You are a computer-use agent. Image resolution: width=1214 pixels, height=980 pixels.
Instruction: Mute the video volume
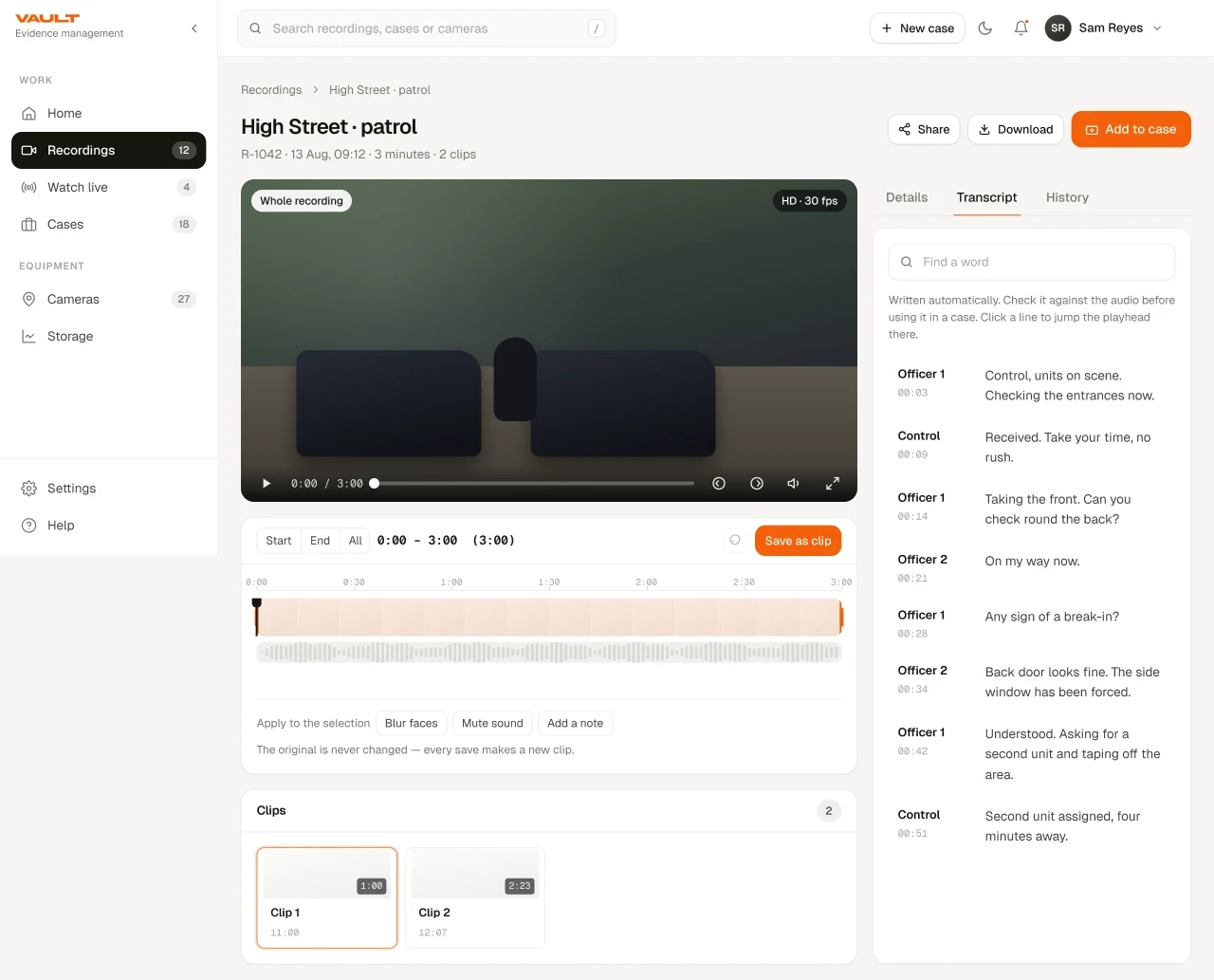794,484
